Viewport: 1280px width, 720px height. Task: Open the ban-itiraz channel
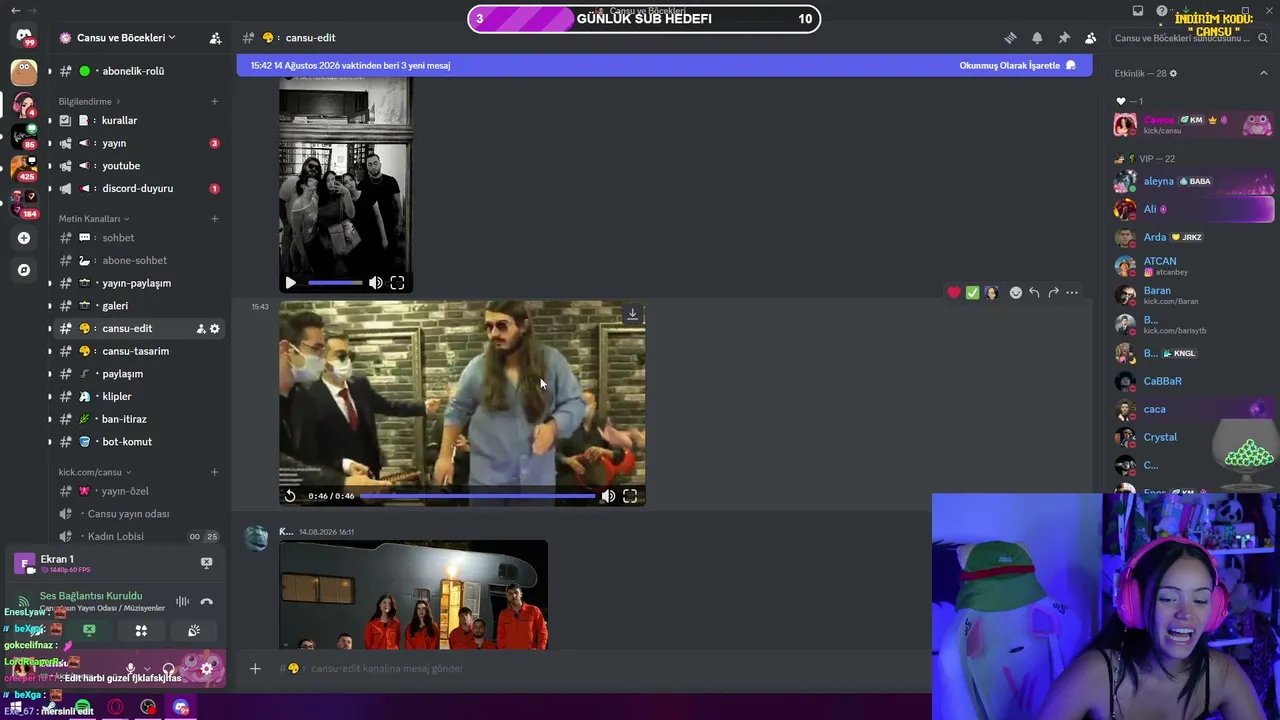138,419
